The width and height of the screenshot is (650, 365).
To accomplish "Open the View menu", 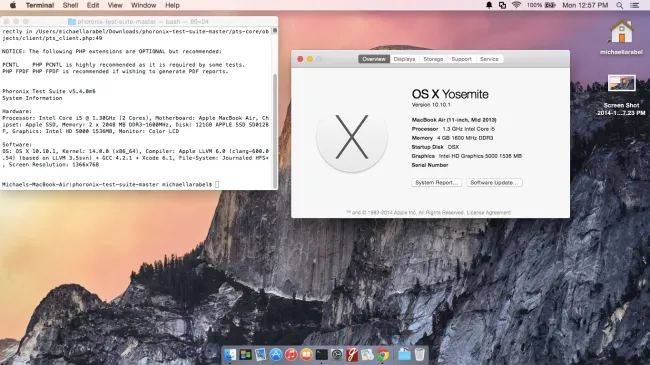I will pos(115,5).
